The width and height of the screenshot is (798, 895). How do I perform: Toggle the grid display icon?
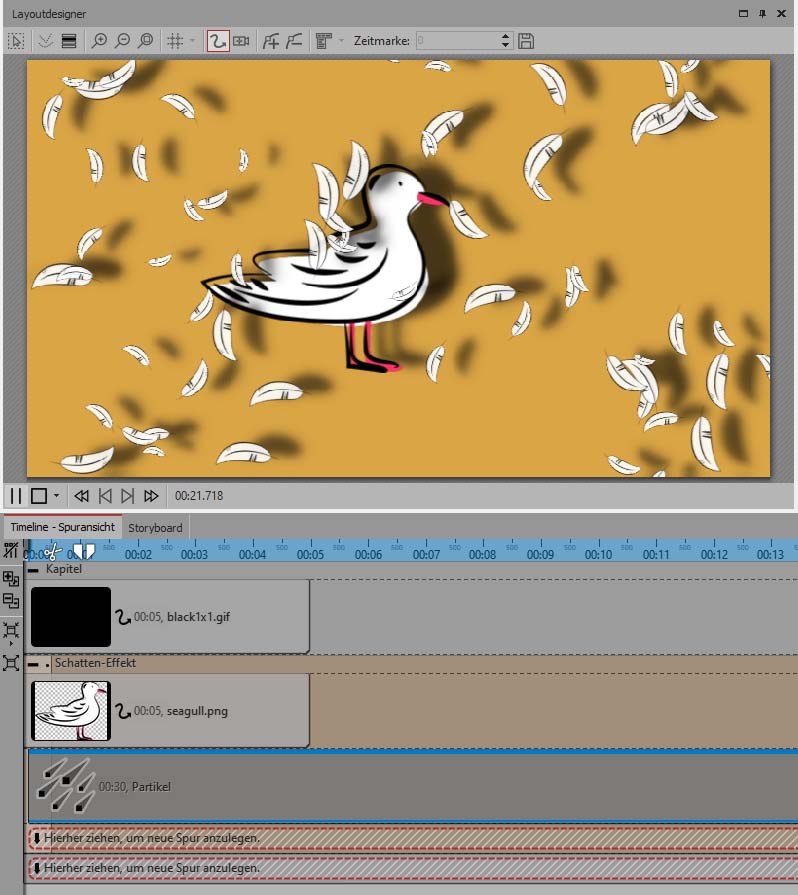tap(175, 41)
